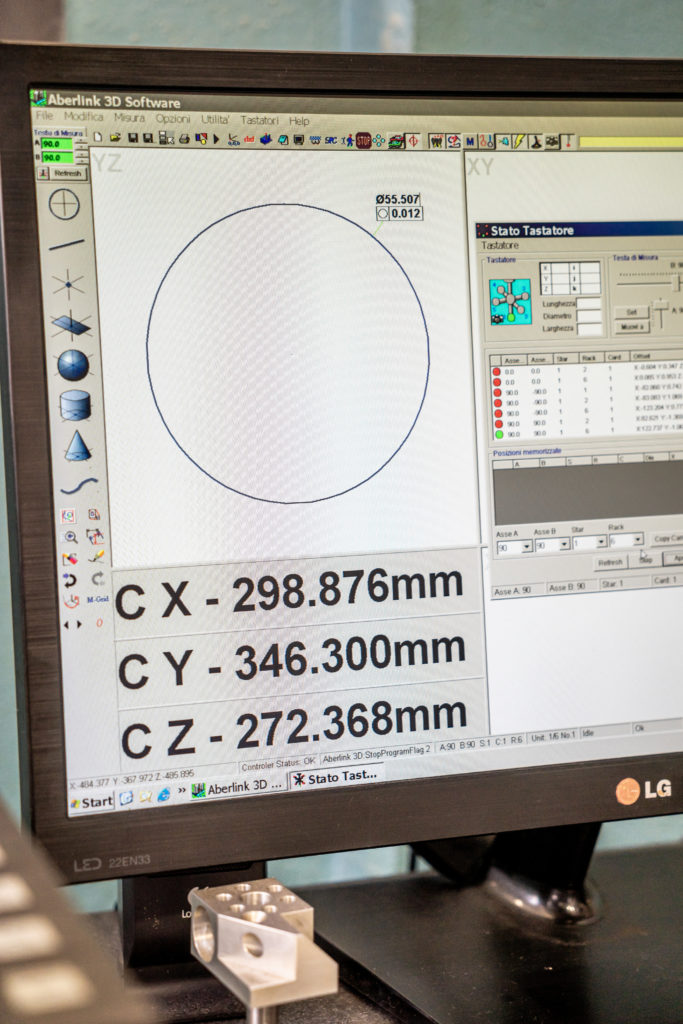Select the Curve measure tool
This screenshot has width=683, height=1024.
coord(79,486)
